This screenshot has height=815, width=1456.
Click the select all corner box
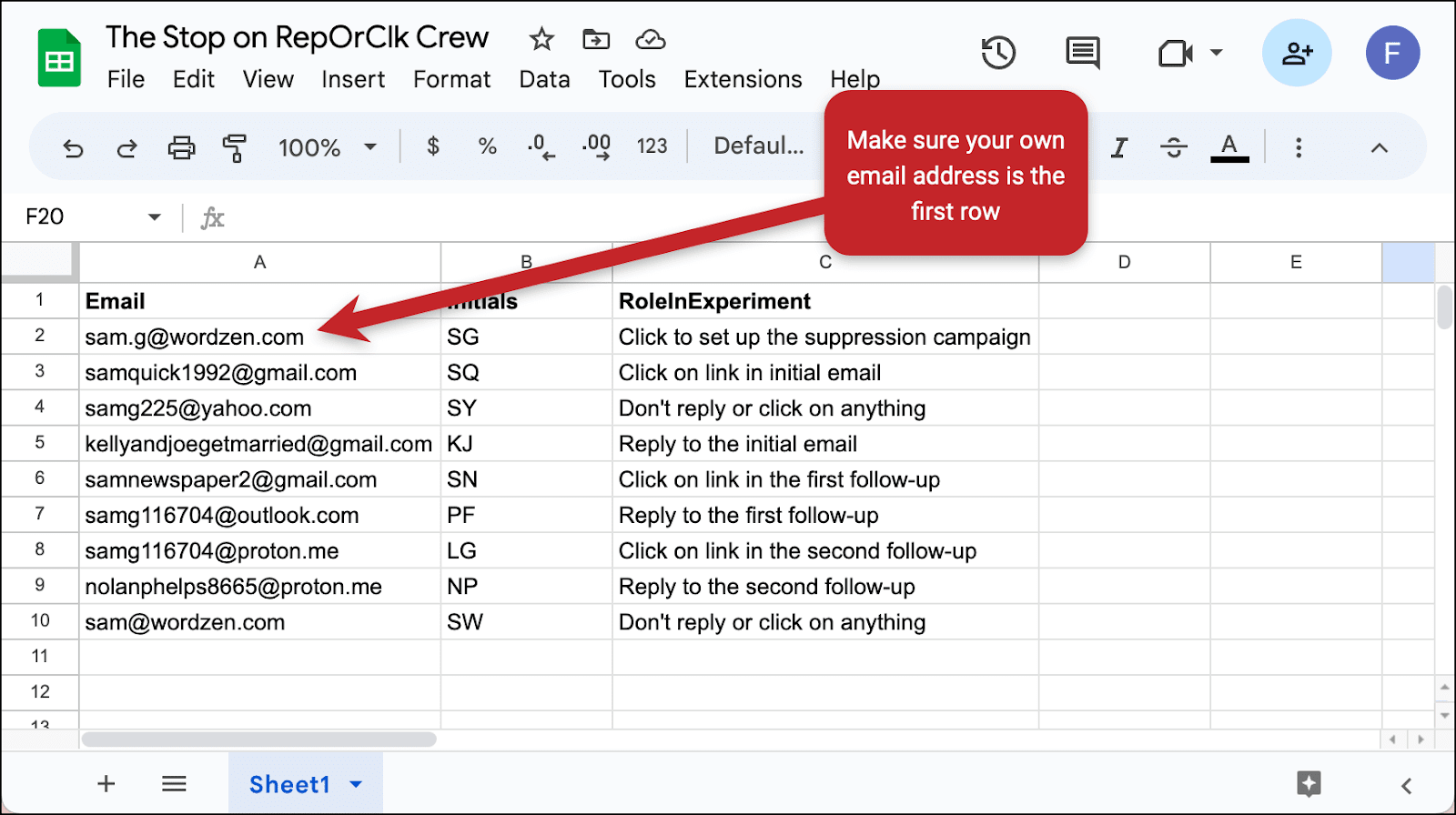coord(39,262)
